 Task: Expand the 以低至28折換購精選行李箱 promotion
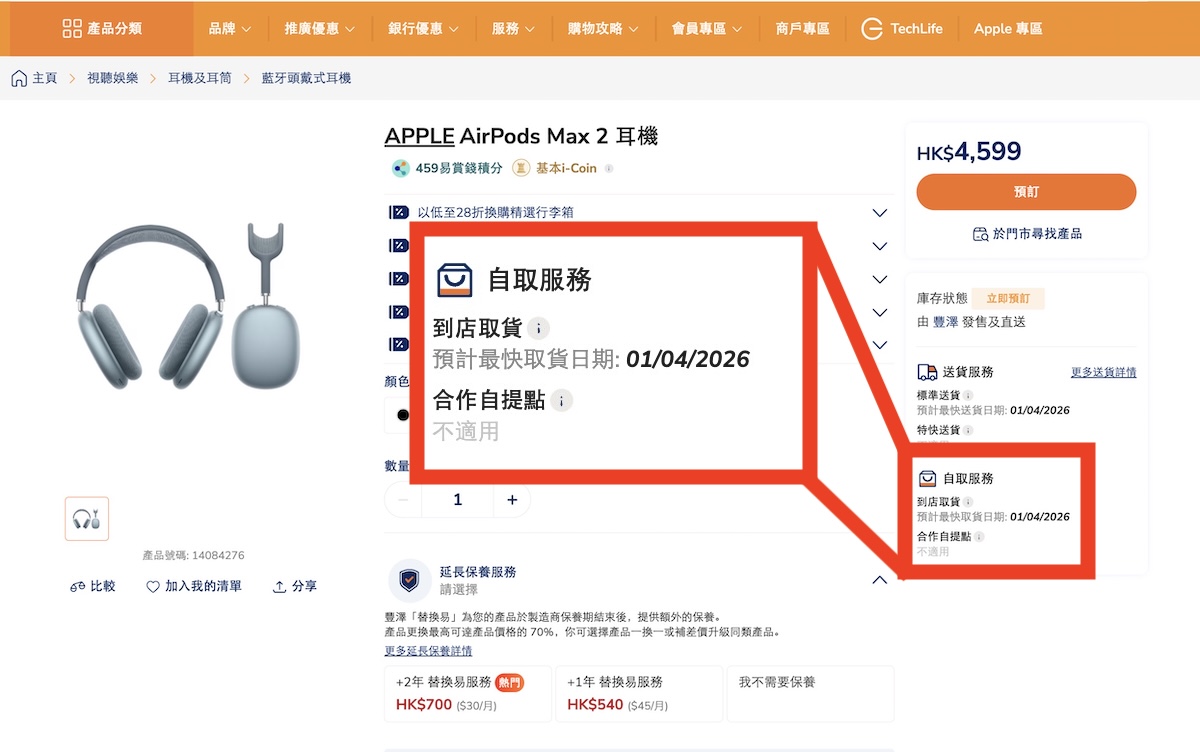879,213
